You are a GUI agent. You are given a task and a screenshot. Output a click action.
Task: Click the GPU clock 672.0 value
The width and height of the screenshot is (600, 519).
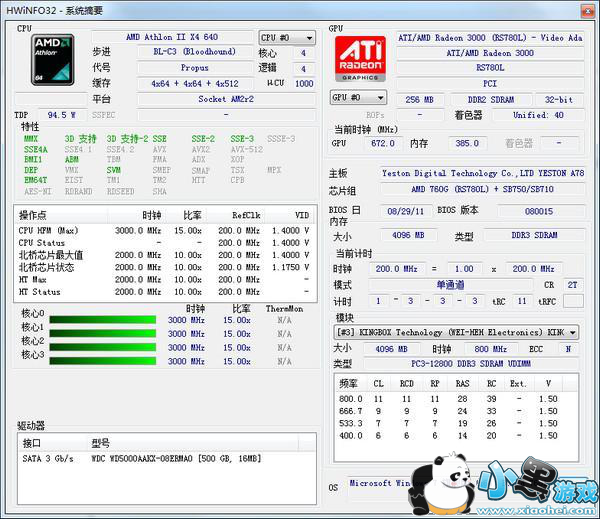[383, 144]
